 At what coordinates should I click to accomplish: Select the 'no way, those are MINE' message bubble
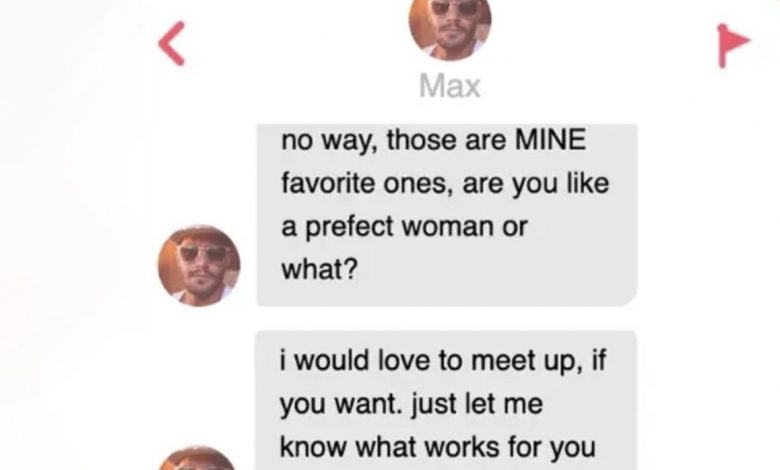pyautogui.click(x=447, y=215)
